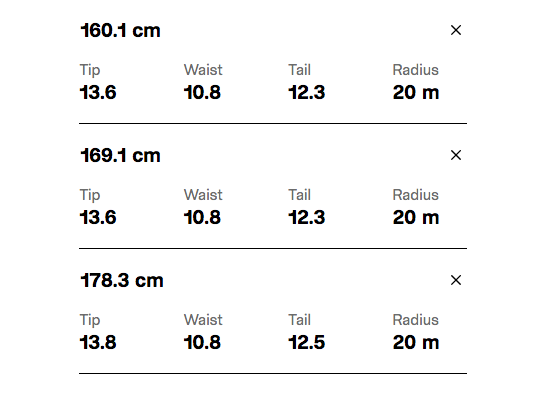Click the 13.6 Tip value under 160.1 cm
Viewport: 540px width, 395px height.
pos(98,93)
